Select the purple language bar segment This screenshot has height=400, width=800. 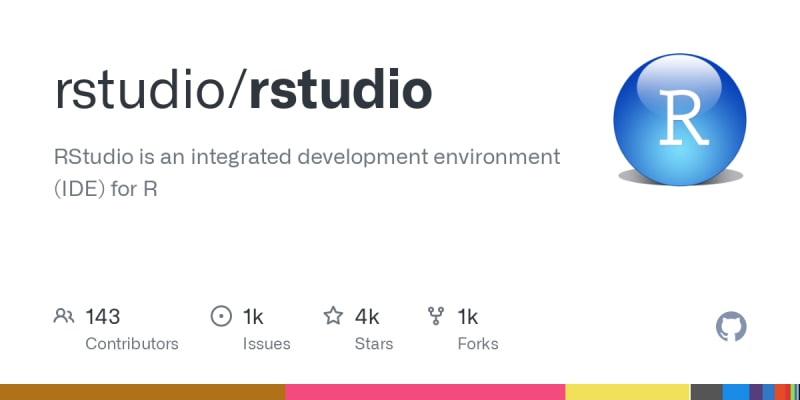coord(756,392)
